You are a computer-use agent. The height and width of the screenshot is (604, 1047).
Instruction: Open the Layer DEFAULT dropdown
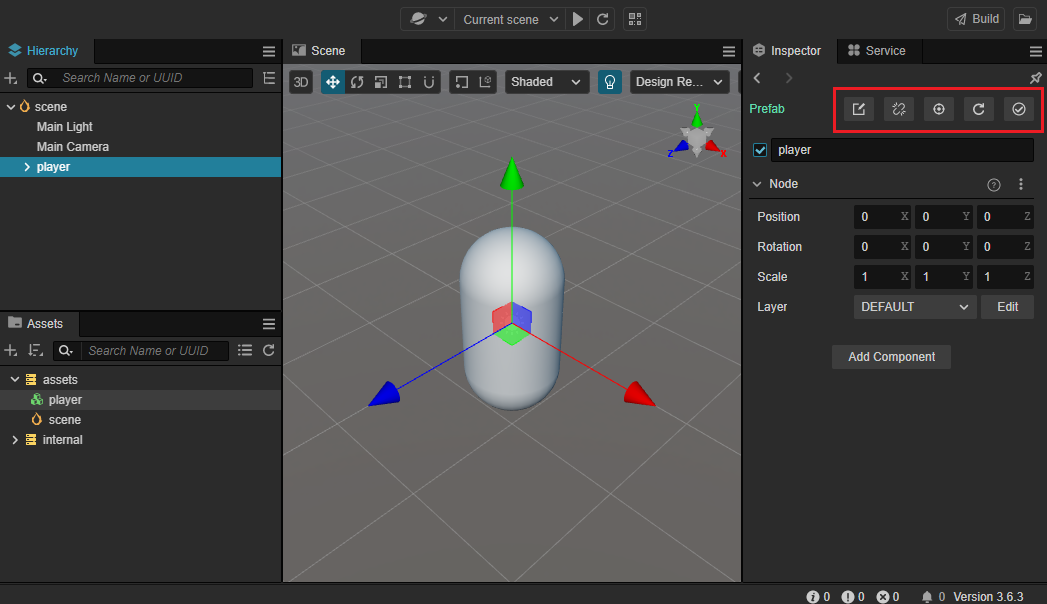point(914,307)
